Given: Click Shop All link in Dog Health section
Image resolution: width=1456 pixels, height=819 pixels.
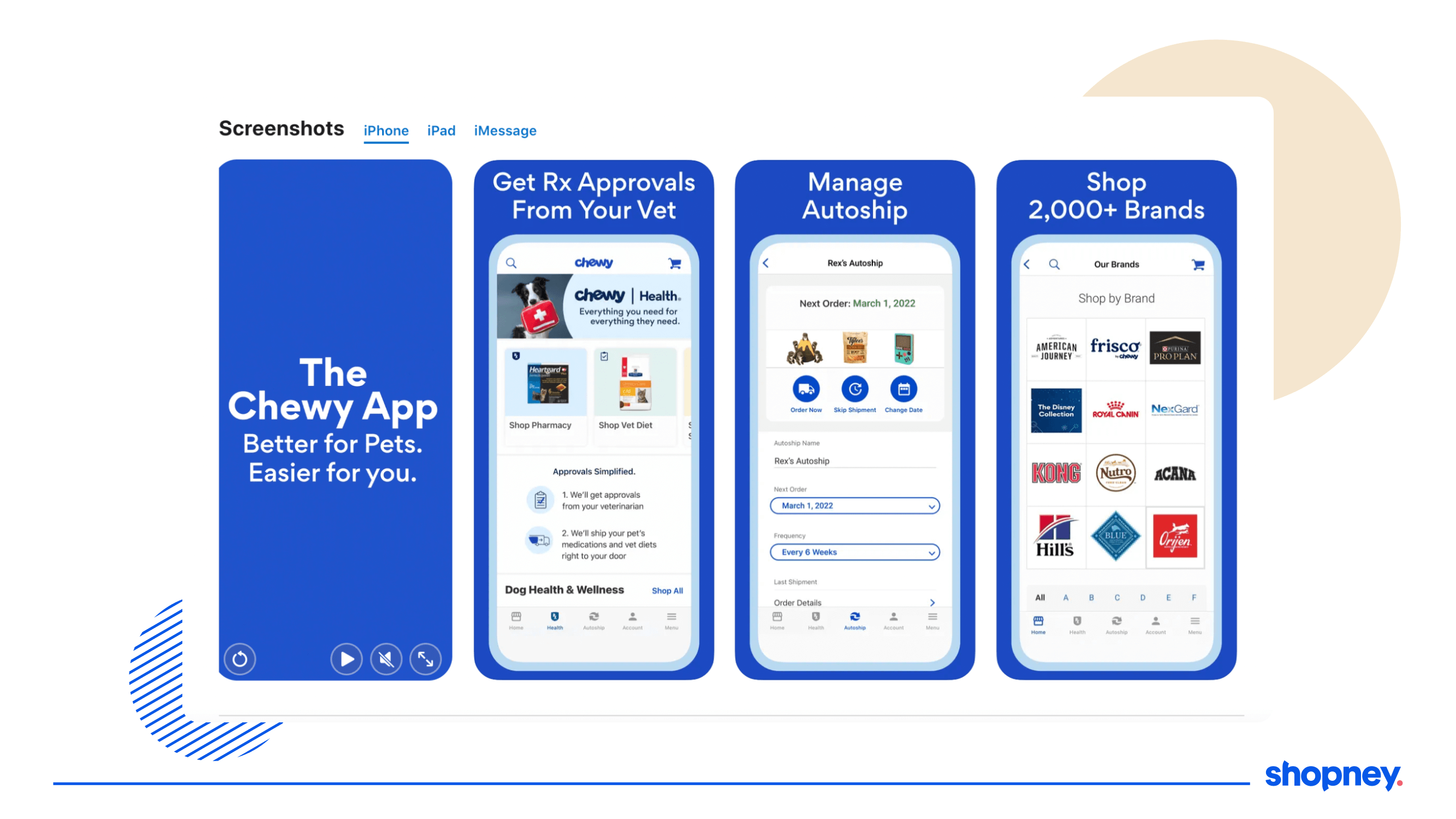Looking at the screenshot, I should tap(668, 590).
